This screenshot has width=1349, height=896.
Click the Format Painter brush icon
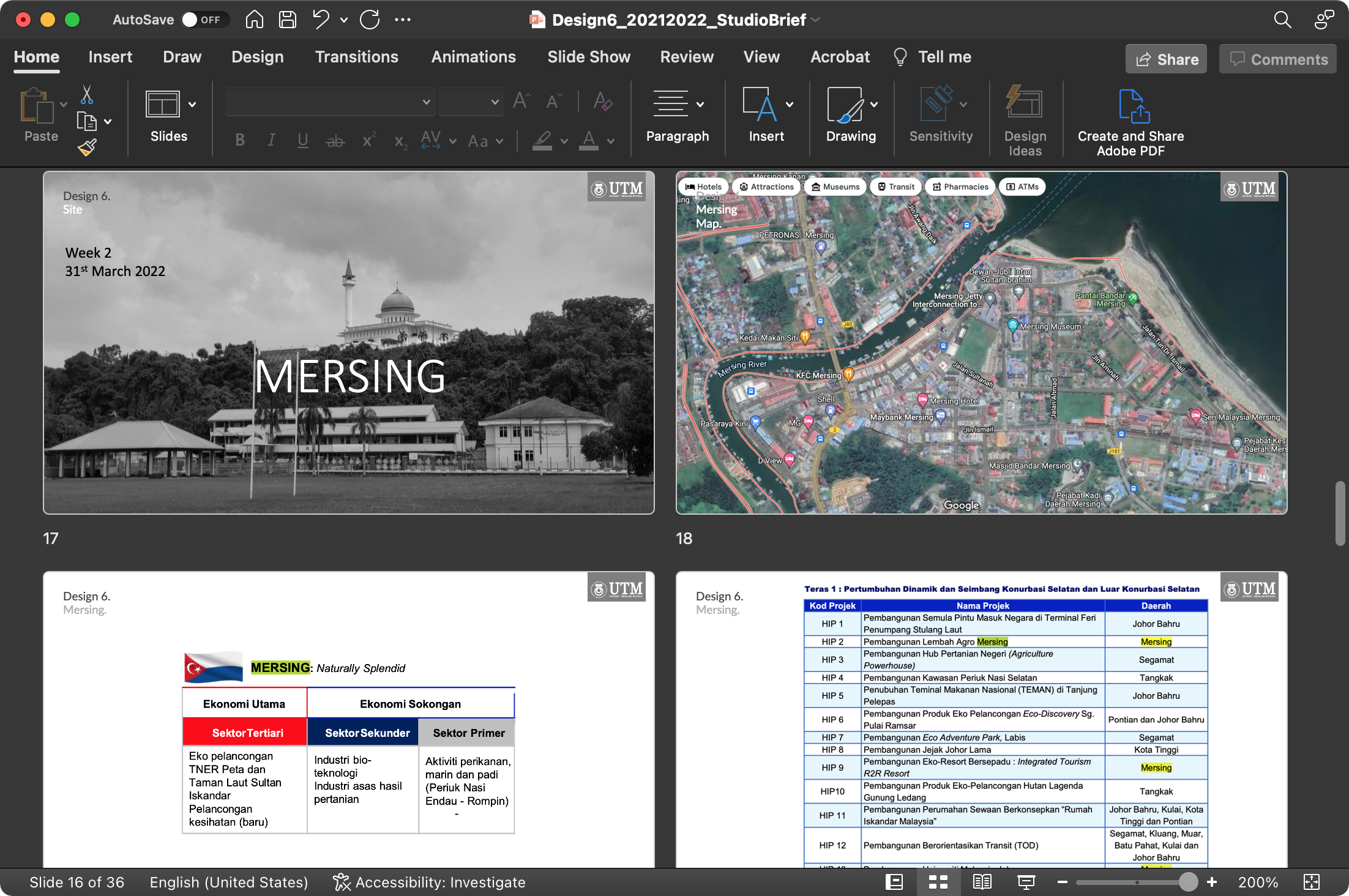pos(87,147)
